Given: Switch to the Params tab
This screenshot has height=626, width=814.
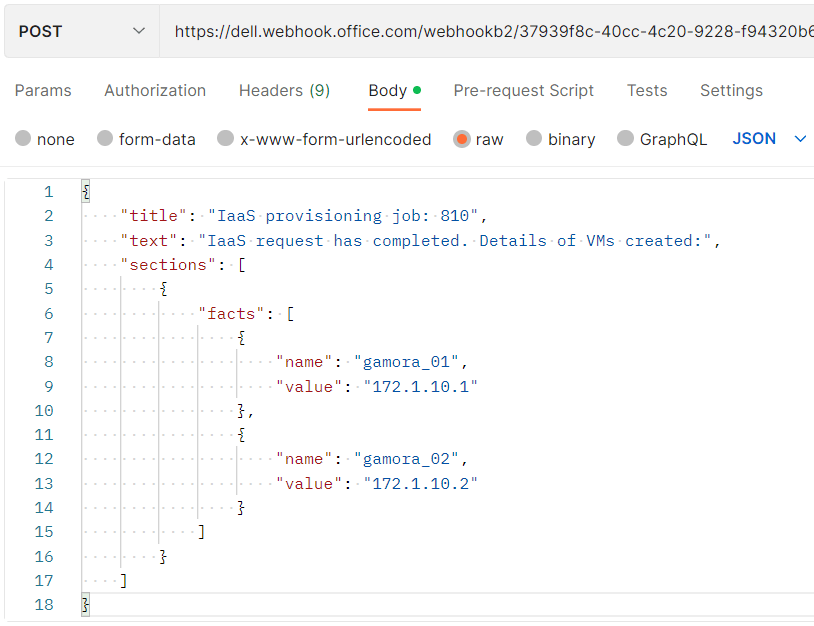Looking at the screenshot, I should pos(43,90).
